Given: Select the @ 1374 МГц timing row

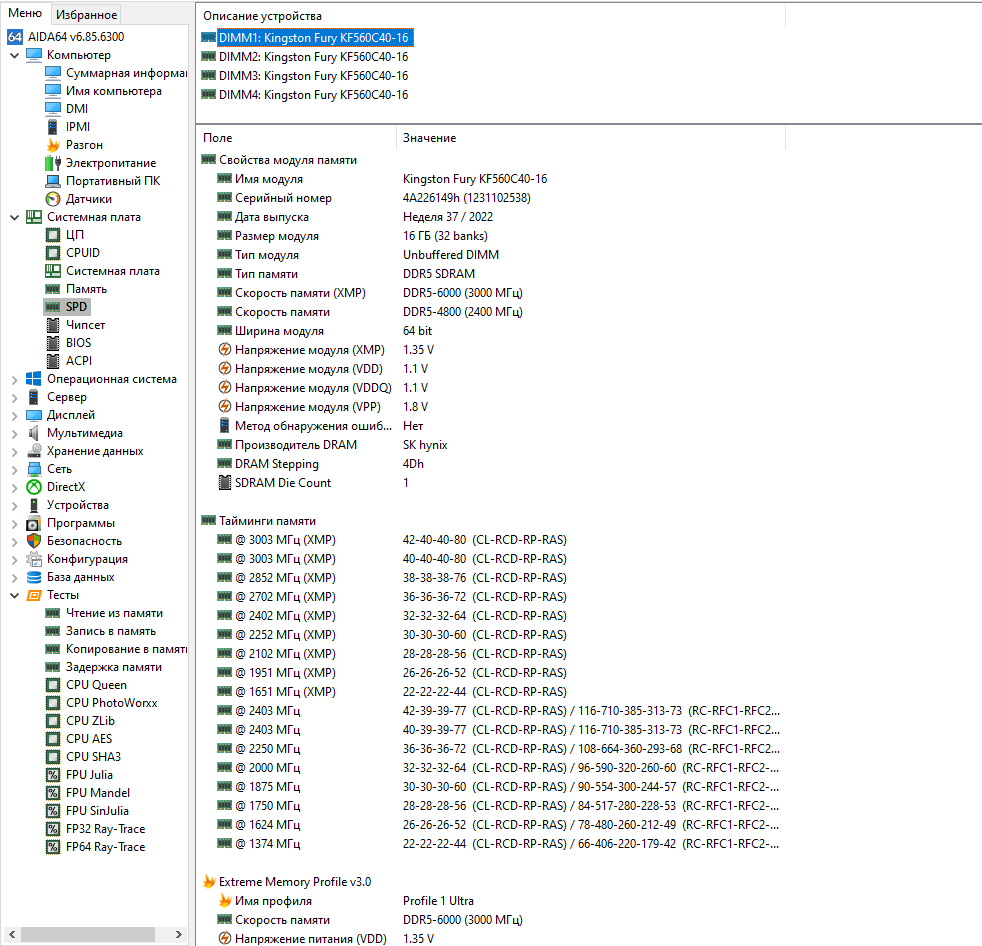Looking at the screenshot, I should (x=490, y=844).
